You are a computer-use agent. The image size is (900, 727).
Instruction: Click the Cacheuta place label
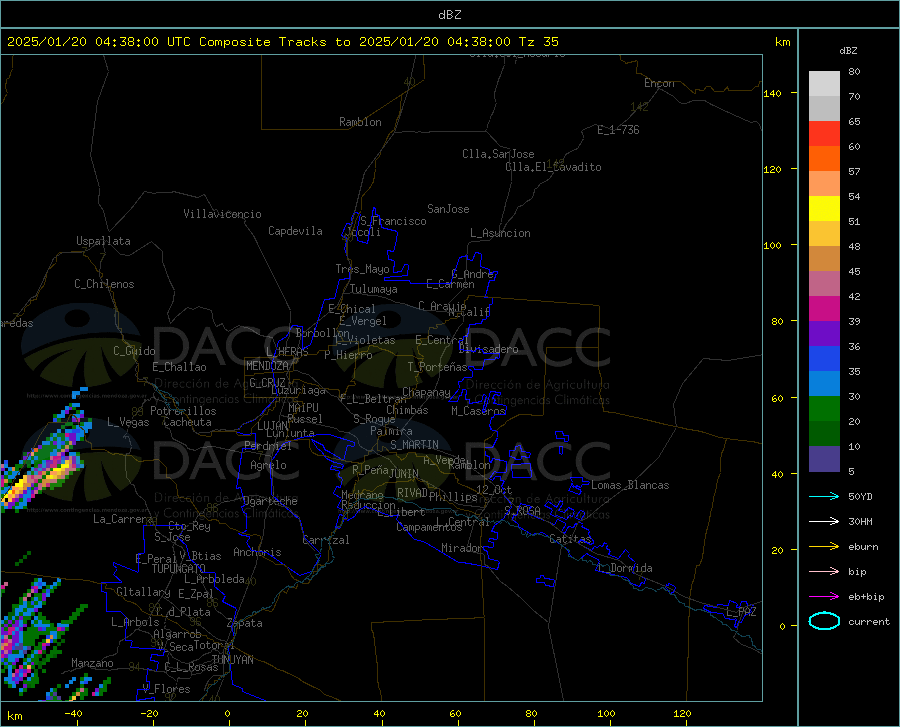pyautogui.click(x=187, y=422)
